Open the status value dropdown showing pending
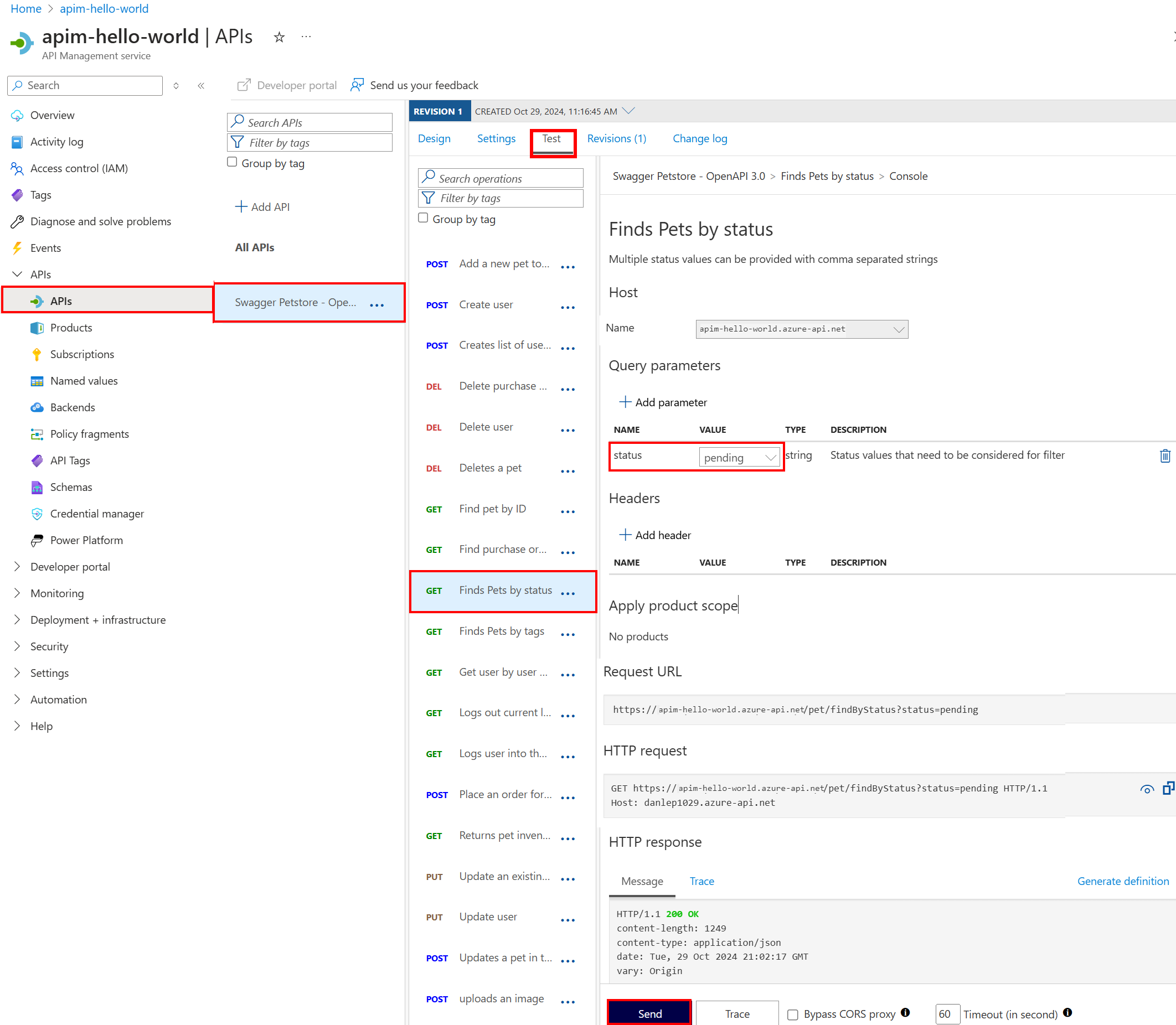Screen dimensions: 1176x1025 point(739,458)
